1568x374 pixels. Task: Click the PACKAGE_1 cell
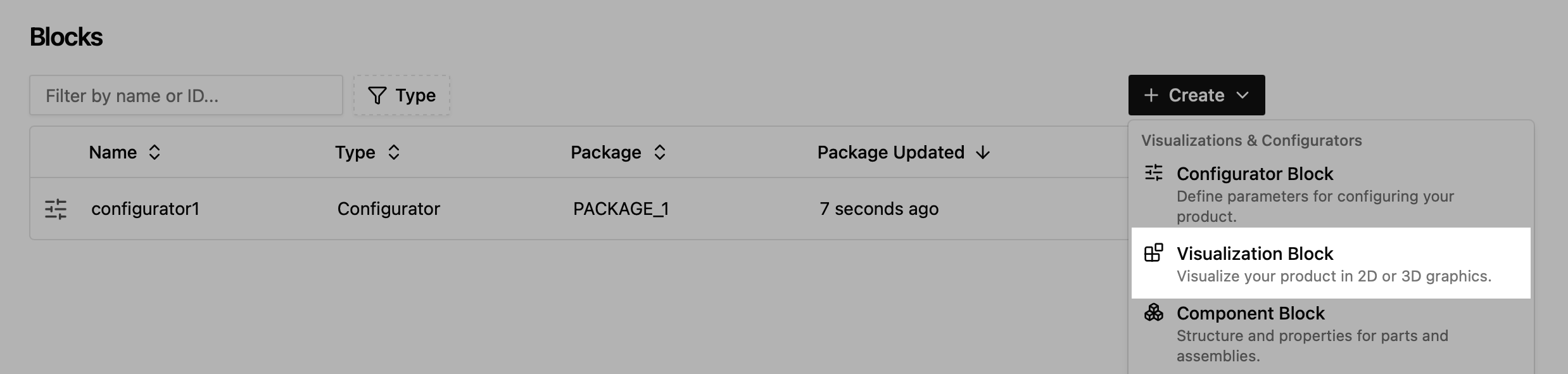tap(621, 209)
